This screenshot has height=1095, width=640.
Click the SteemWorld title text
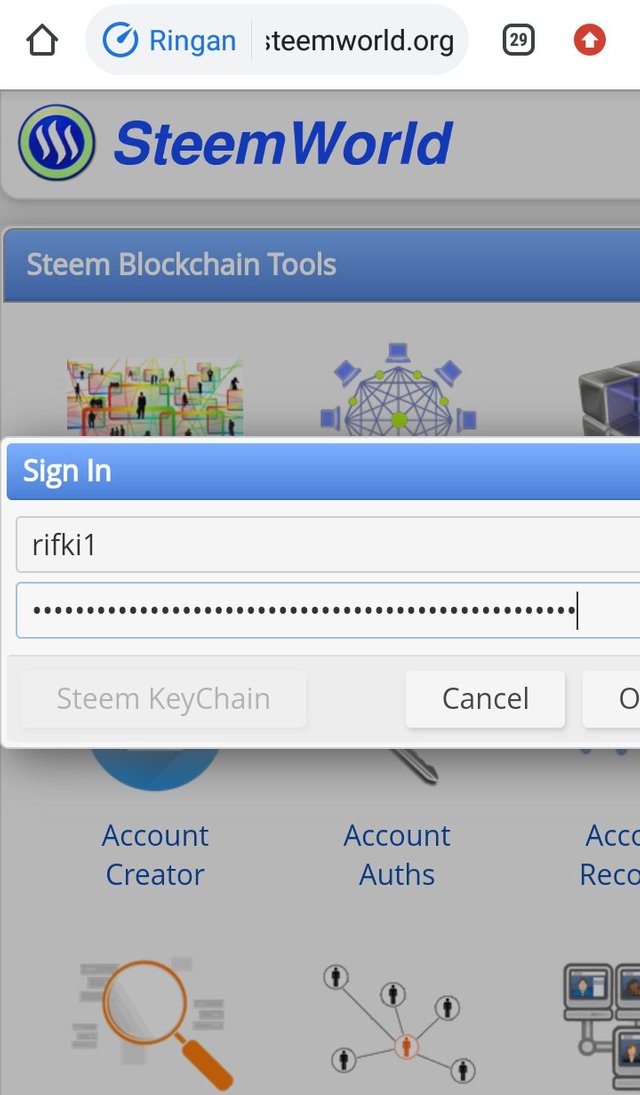pos(284,143)
